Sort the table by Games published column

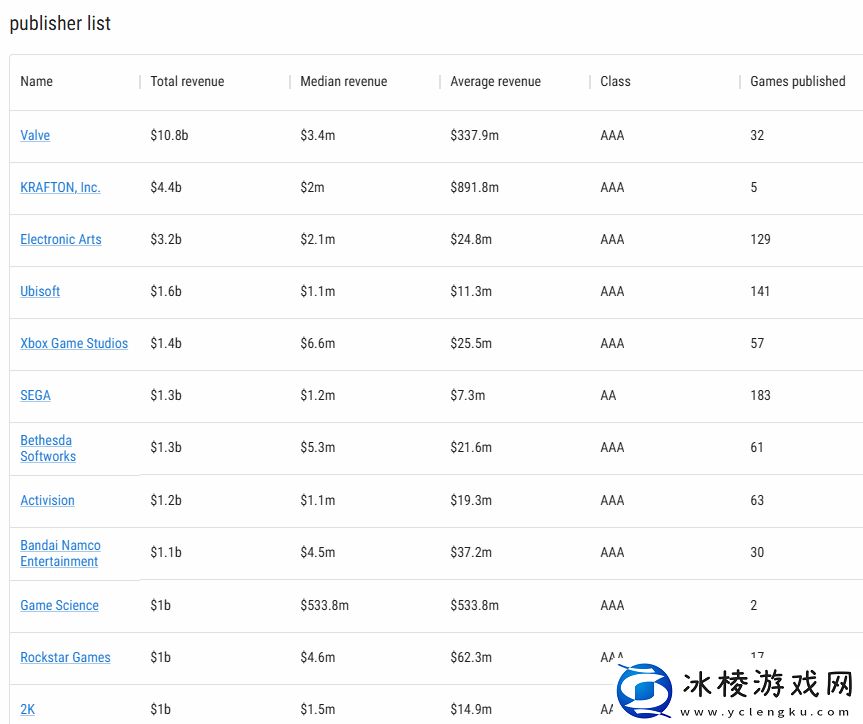pyautogui.click(x=797, y=81)
